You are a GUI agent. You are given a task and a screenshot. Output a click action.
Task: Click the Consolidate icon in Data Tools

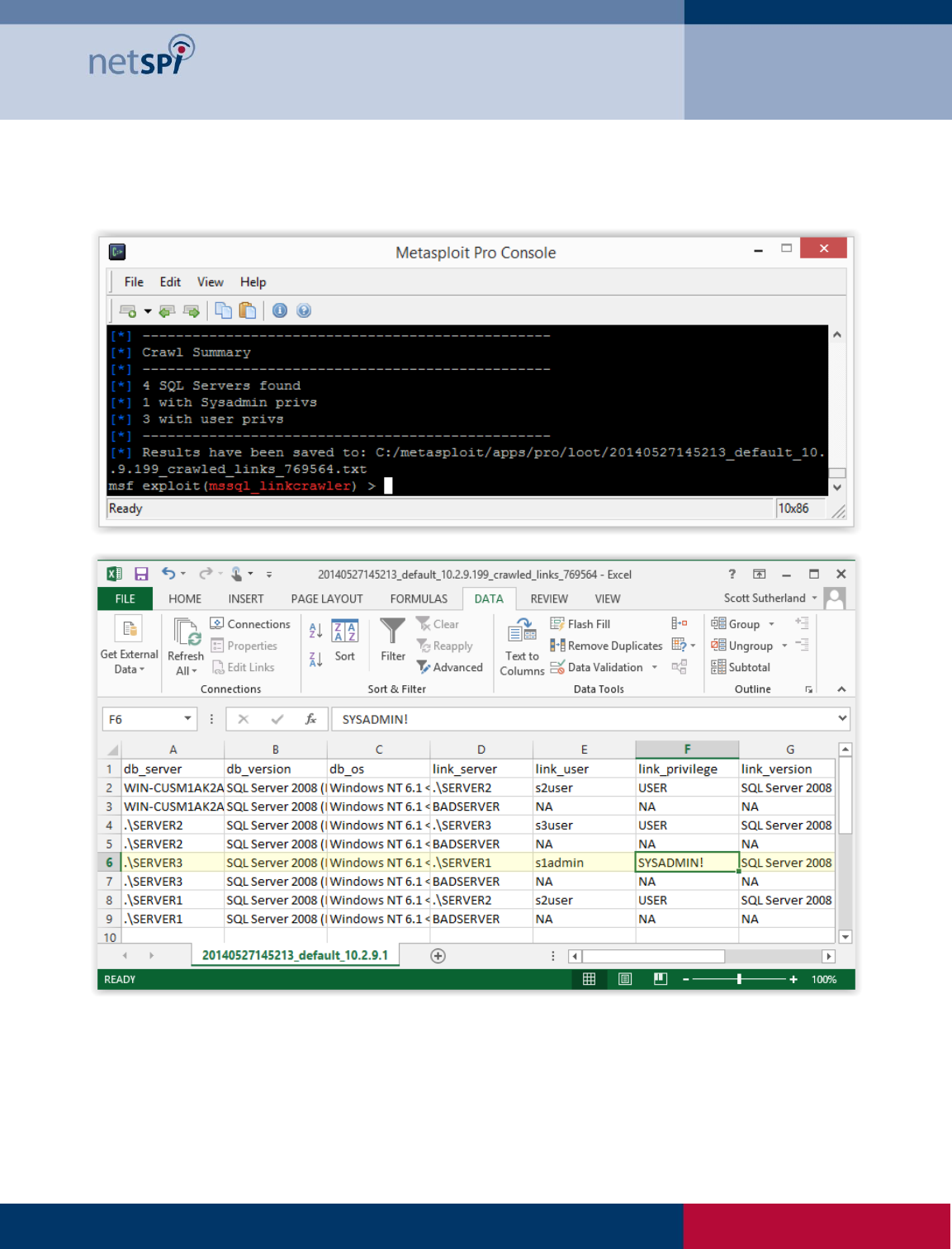[x=680, y=623]
